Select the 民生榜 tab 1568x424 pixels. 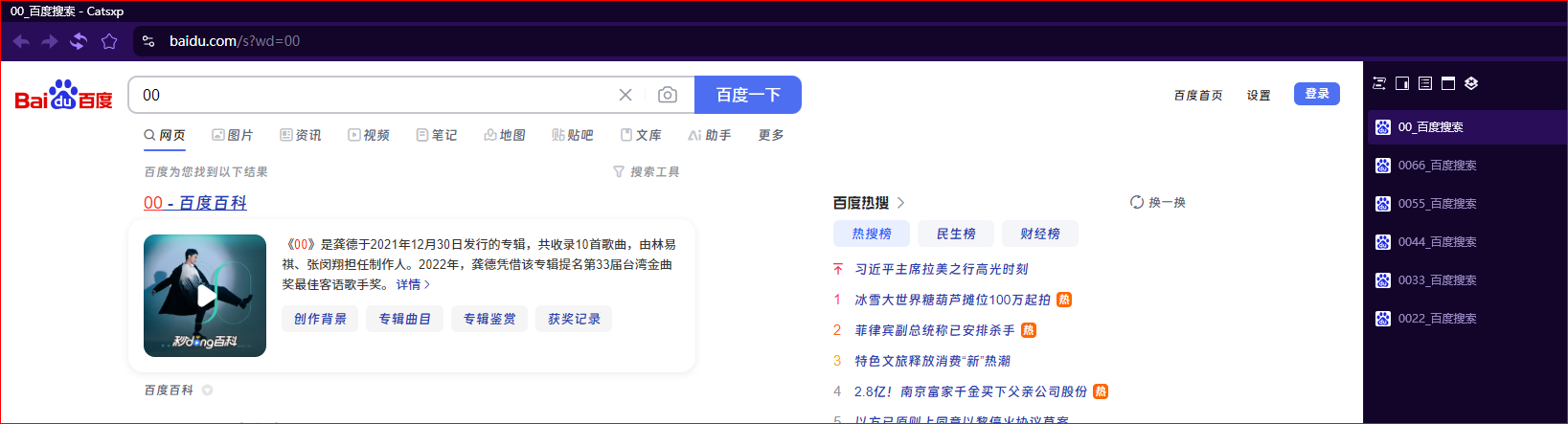coord(956,234)
